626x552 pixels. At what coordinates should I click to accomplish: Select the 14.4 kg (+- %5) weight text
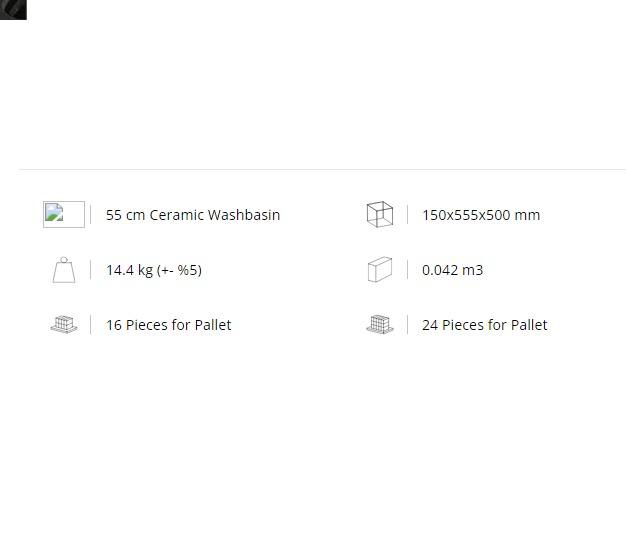pyautogui.click(x=154, y=270)
